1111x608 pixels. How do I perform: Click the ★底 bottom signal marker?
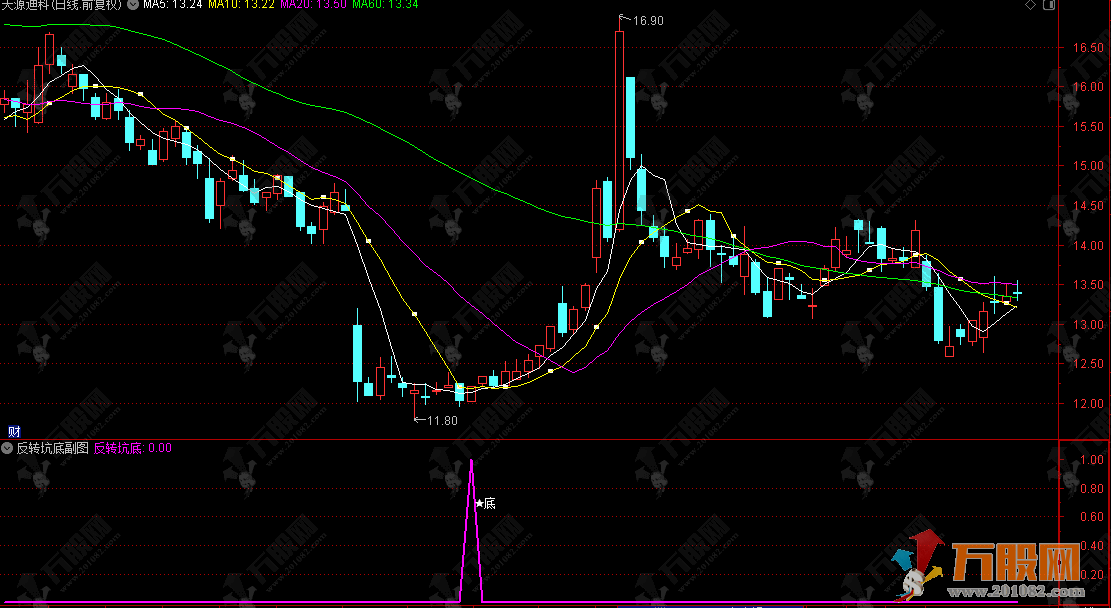tap(485, 504)
